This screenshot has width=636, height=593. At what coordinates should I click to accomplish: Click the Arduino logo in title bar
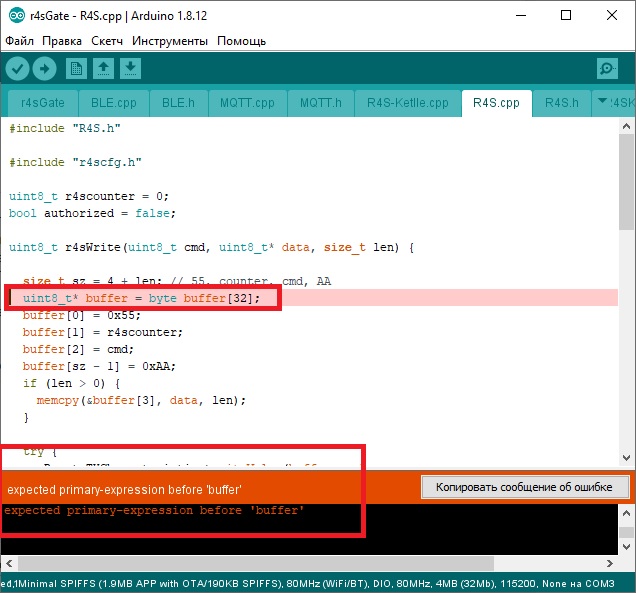click(13, 15)
